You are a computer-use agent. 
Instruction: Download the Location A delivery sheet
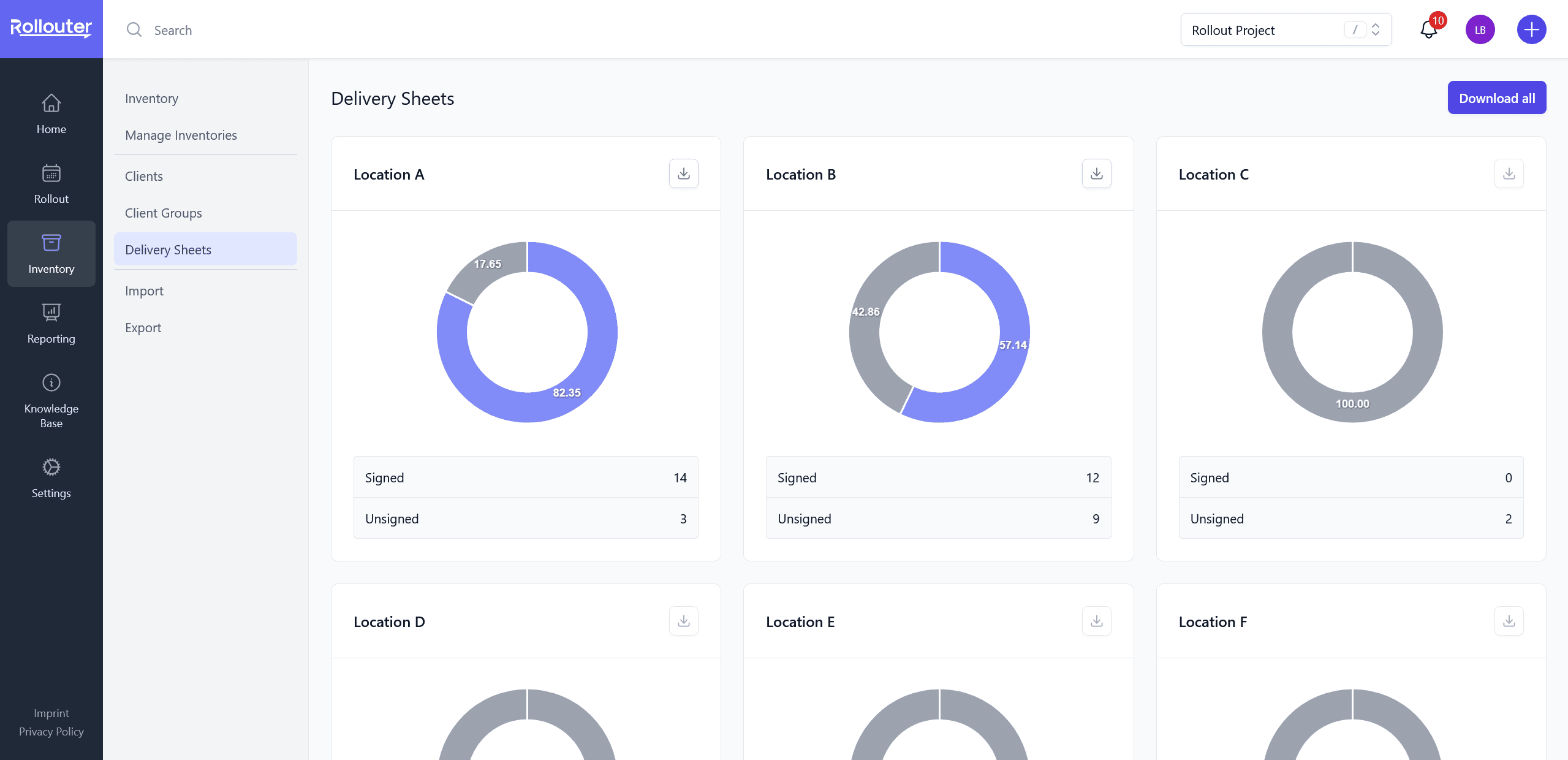tap(684, 173)
